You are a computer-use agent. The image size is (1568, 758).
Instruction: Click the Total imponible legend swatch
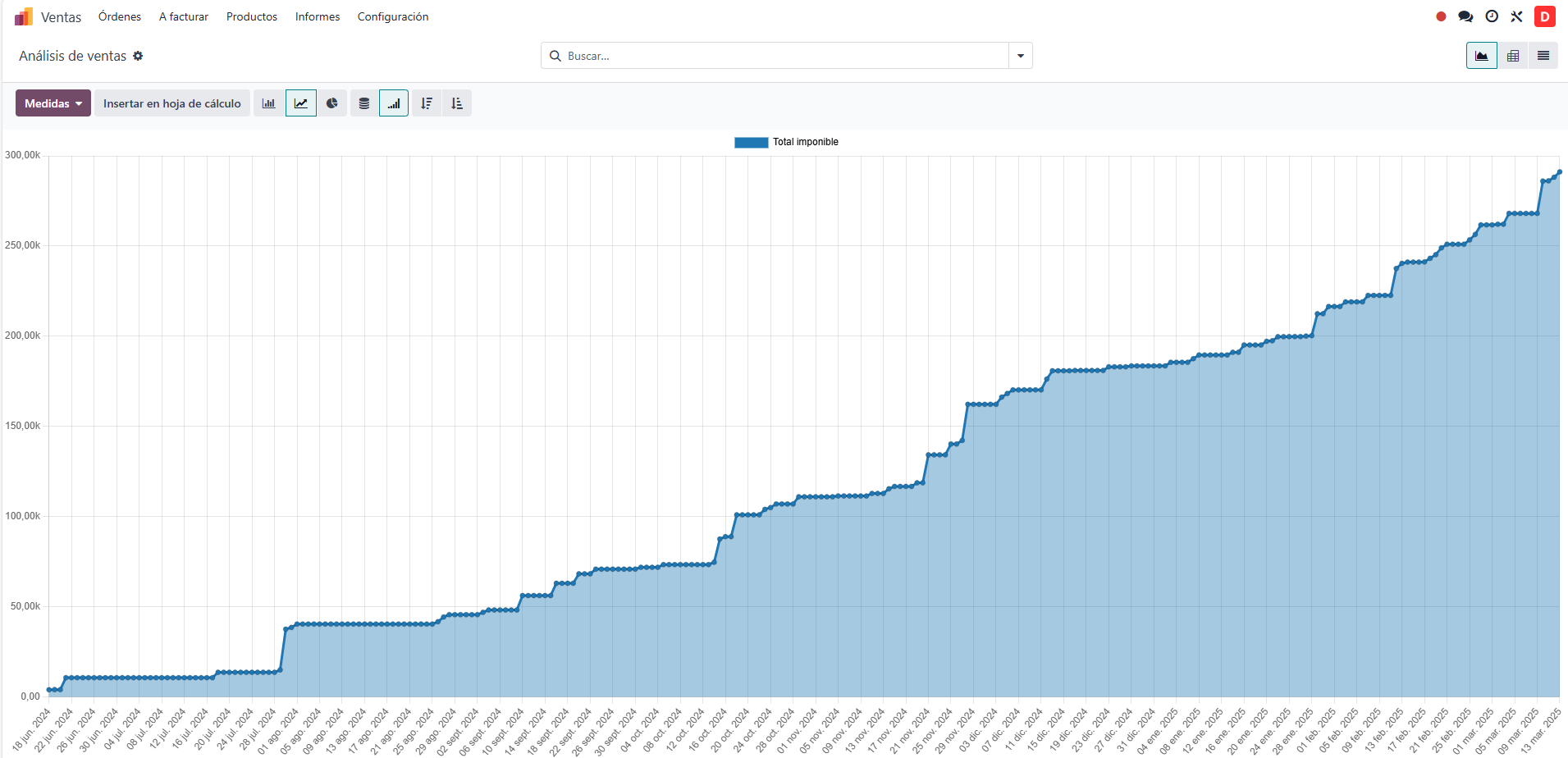[751, 142]
